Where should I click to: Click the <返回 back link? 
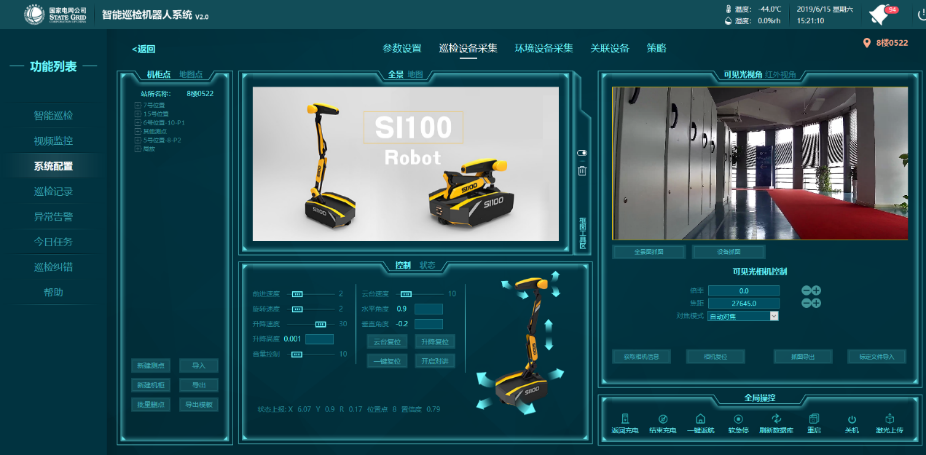click(x=144, y=49)
